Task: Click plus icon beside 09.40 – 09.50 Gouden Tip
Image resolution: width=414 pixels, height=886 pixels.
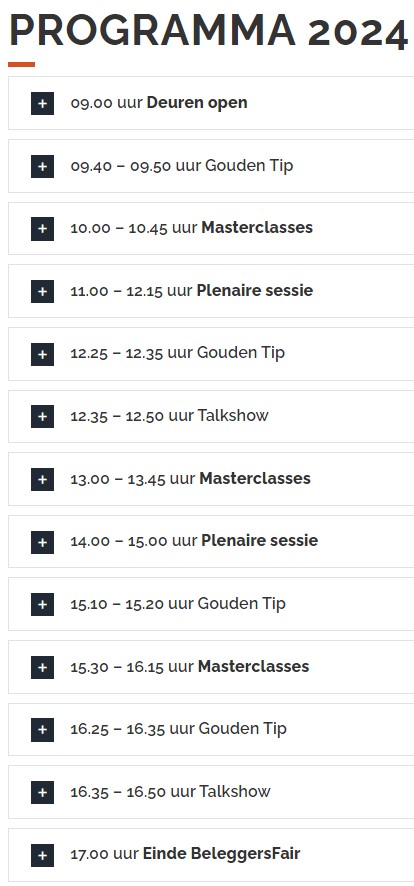Action: 42,166
